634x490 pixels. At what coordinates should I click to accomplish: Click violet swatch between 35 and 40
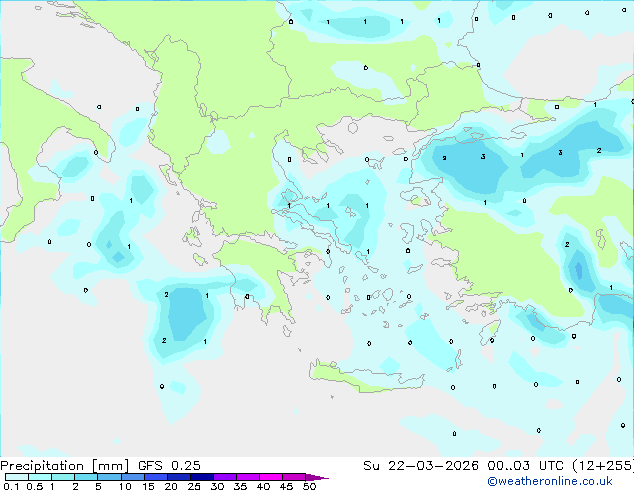(248, 477)
